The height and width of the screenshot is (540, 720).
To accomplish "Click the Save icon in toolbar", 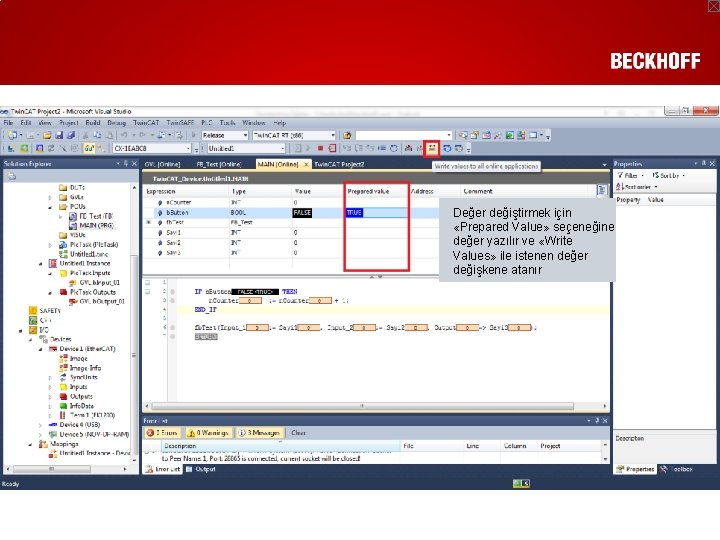I will point(59,135).
